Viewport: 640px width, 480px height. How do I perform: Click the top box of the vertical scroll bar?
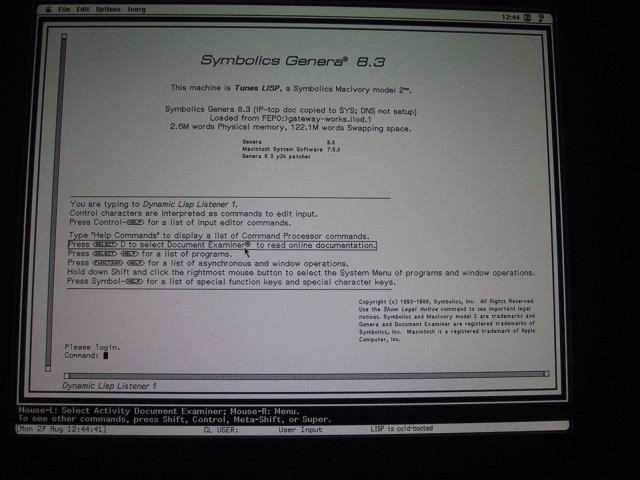pyautogui.click(x=64, y=36)
